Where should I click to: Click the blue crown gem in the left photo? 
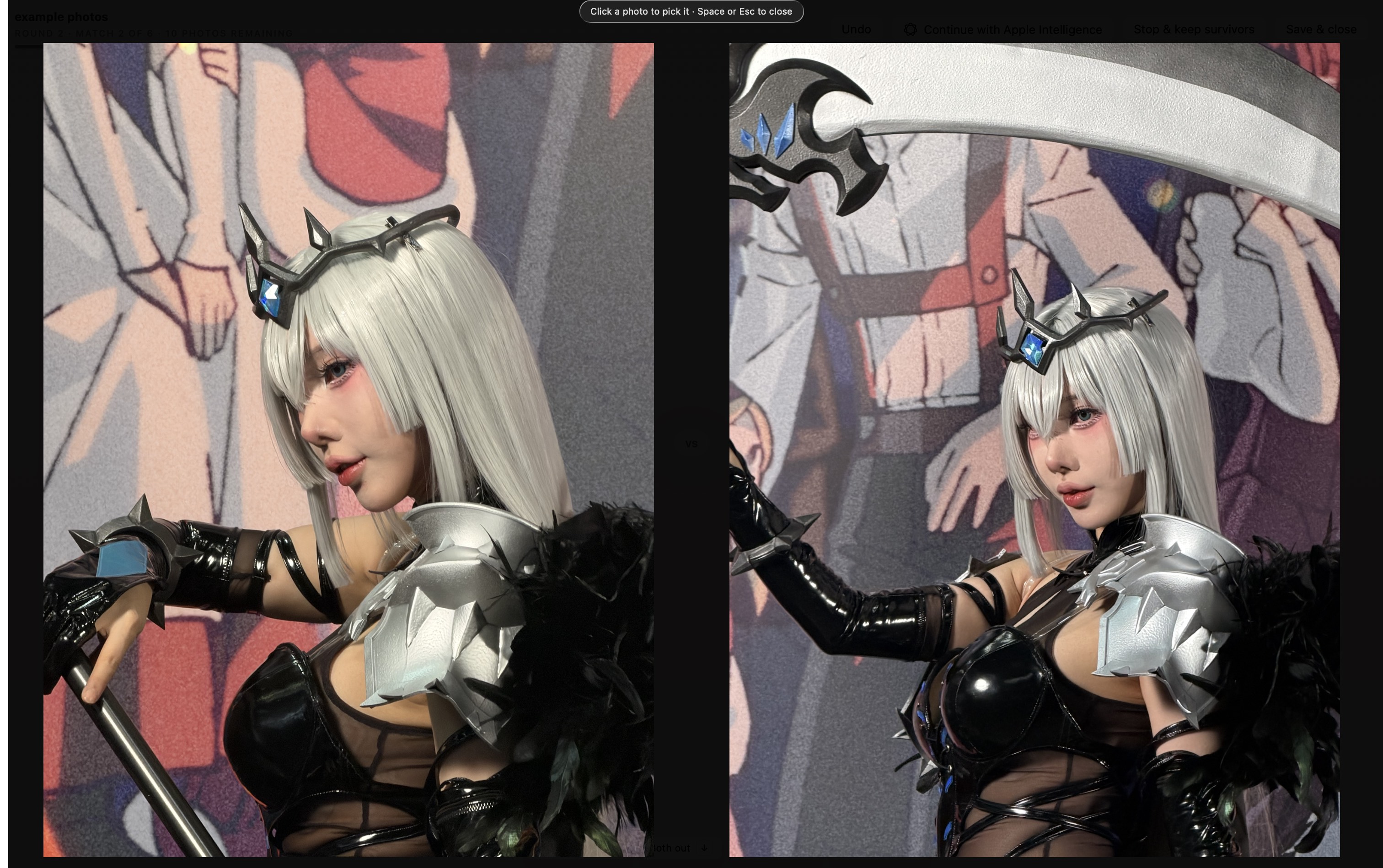point(269,297)
